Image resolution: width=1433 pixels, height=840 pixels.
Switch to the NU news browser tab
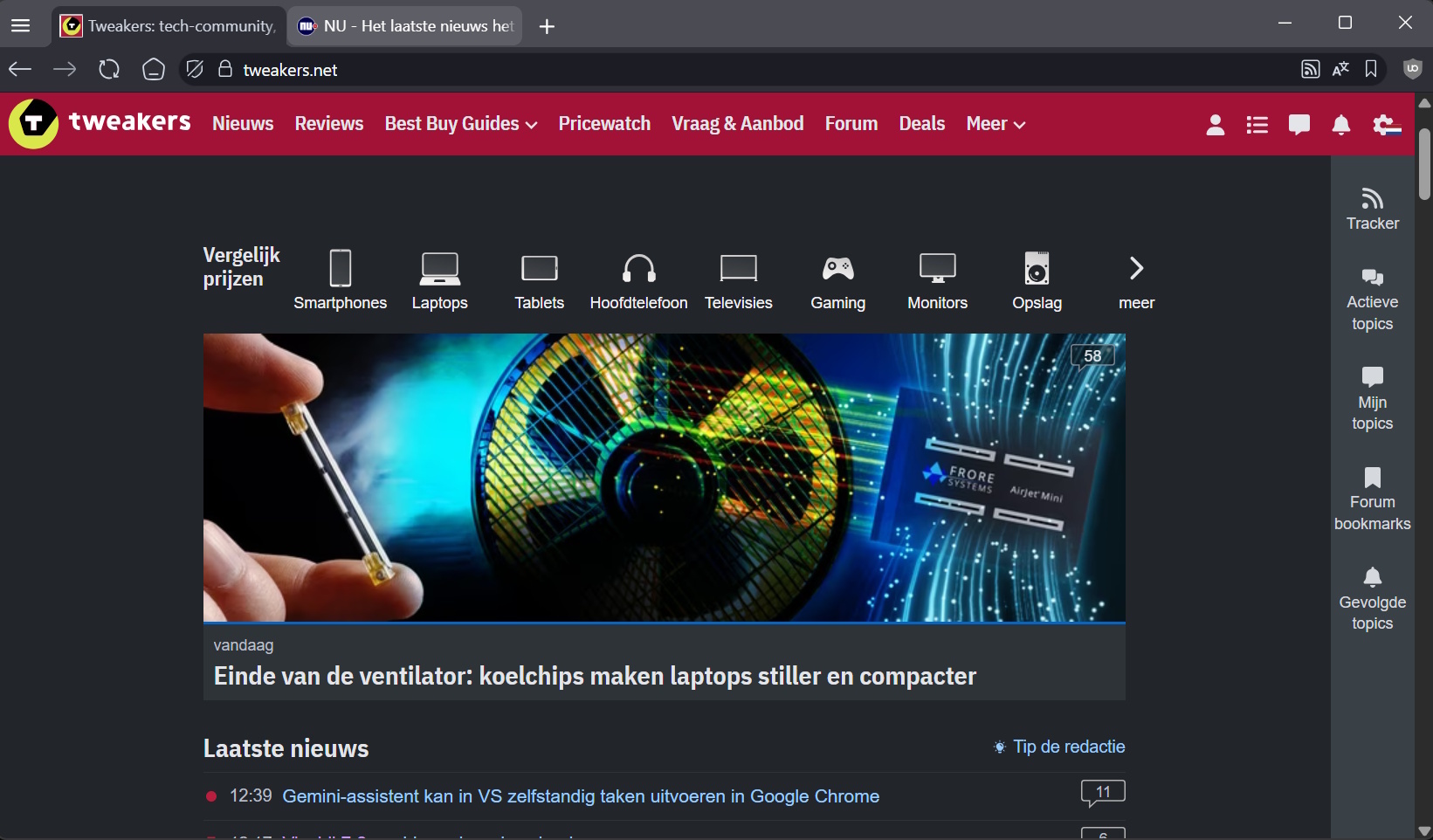[405, 26]
